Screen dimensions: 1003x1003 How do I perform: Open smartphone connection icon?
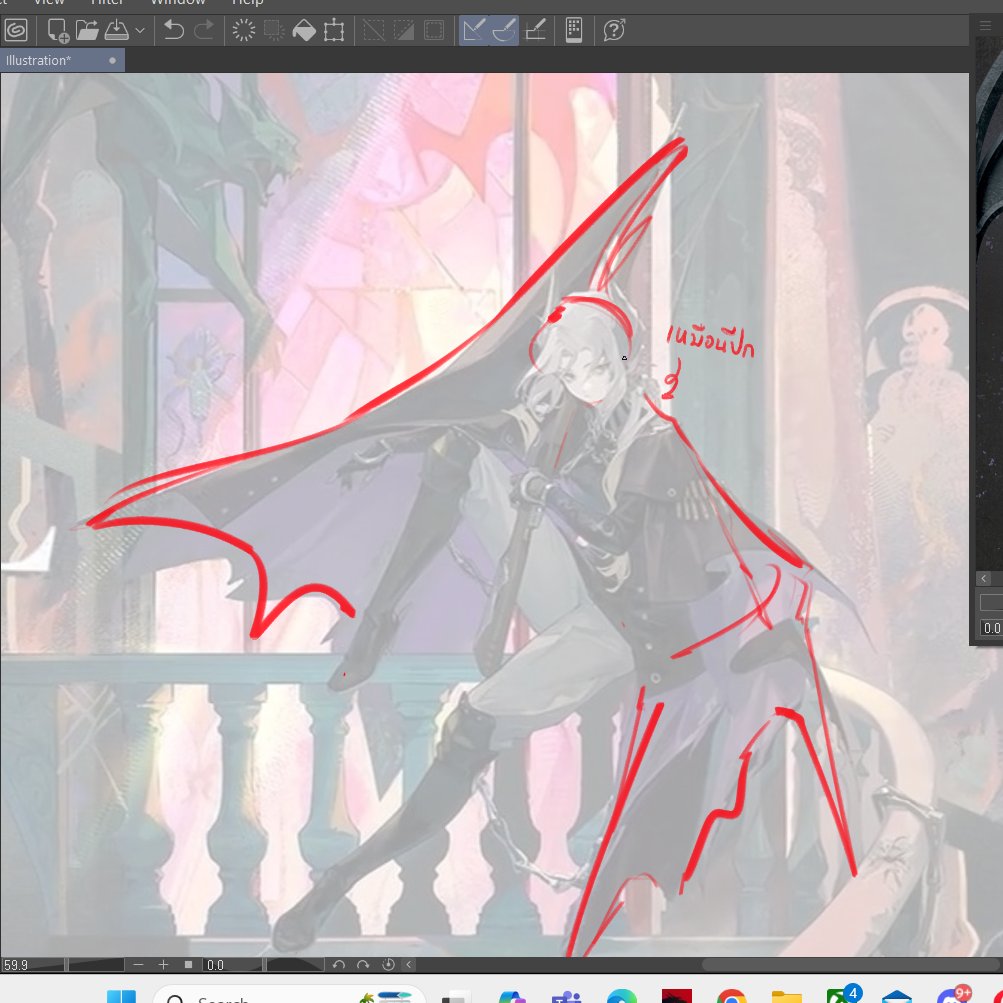click(574, 30)
